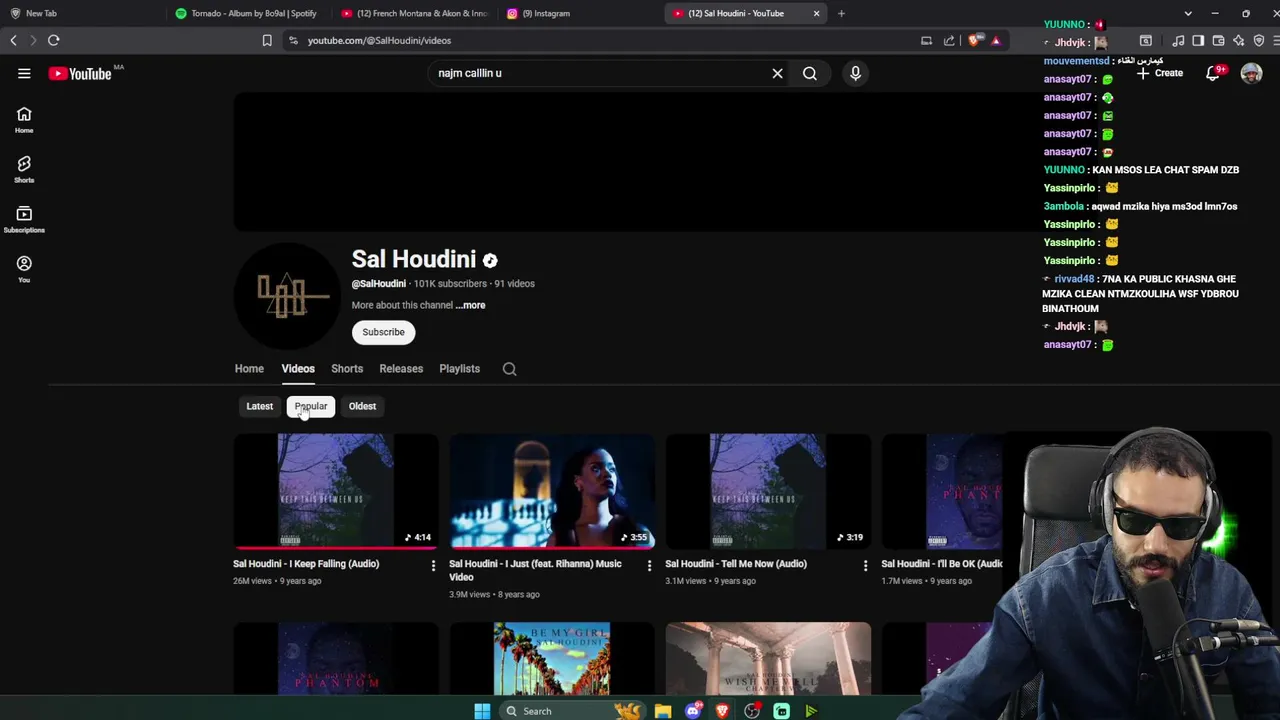Sort videos by Oldest

coord(362,406)
